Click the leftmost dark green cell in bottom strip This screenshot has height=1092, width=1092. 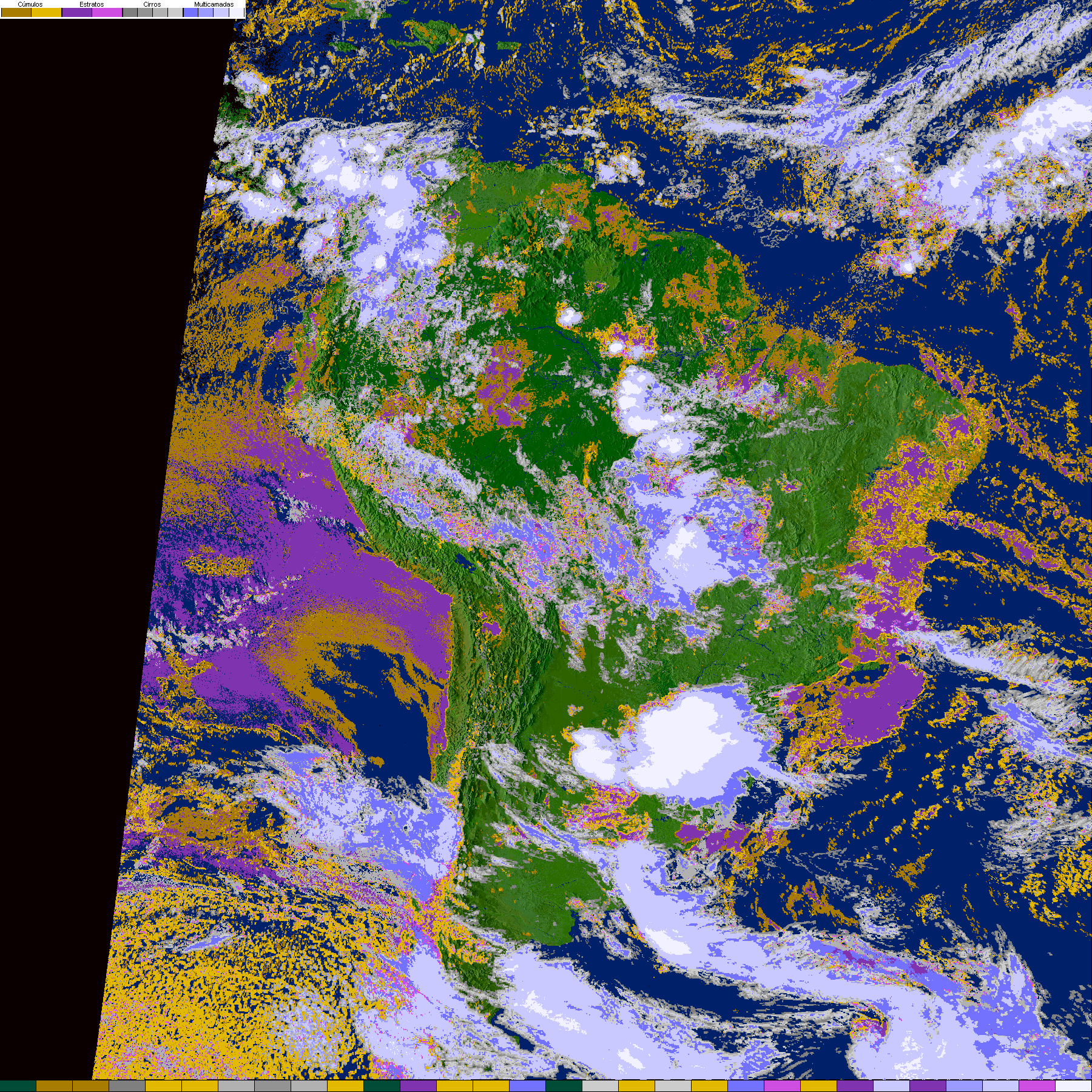pyautogui.click(x=18, y=1086)
